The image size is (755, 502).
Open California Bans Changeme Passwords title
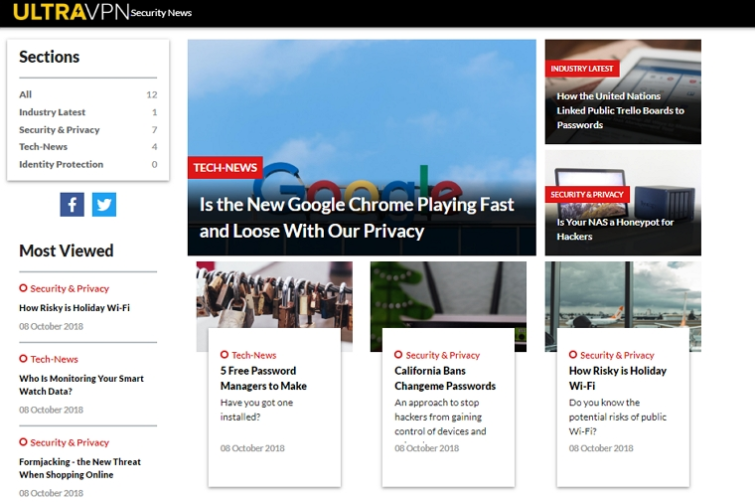click(445, 378)
